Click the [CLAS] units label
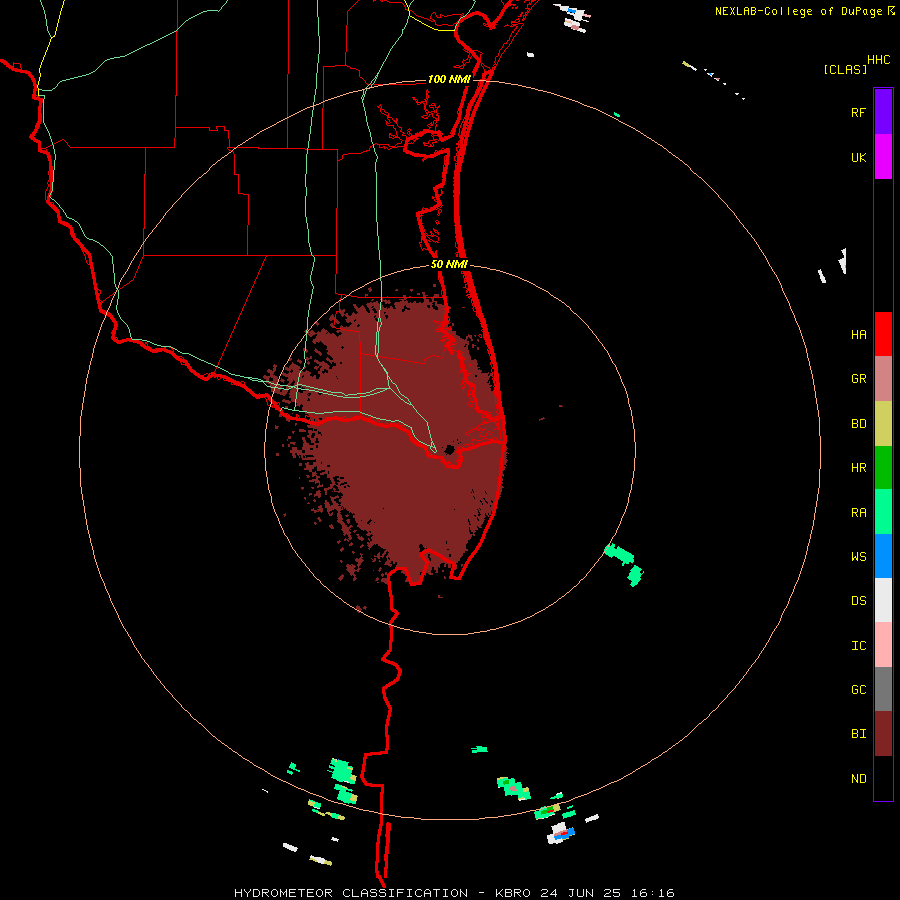The image size is (900, 900). [845, 69]
